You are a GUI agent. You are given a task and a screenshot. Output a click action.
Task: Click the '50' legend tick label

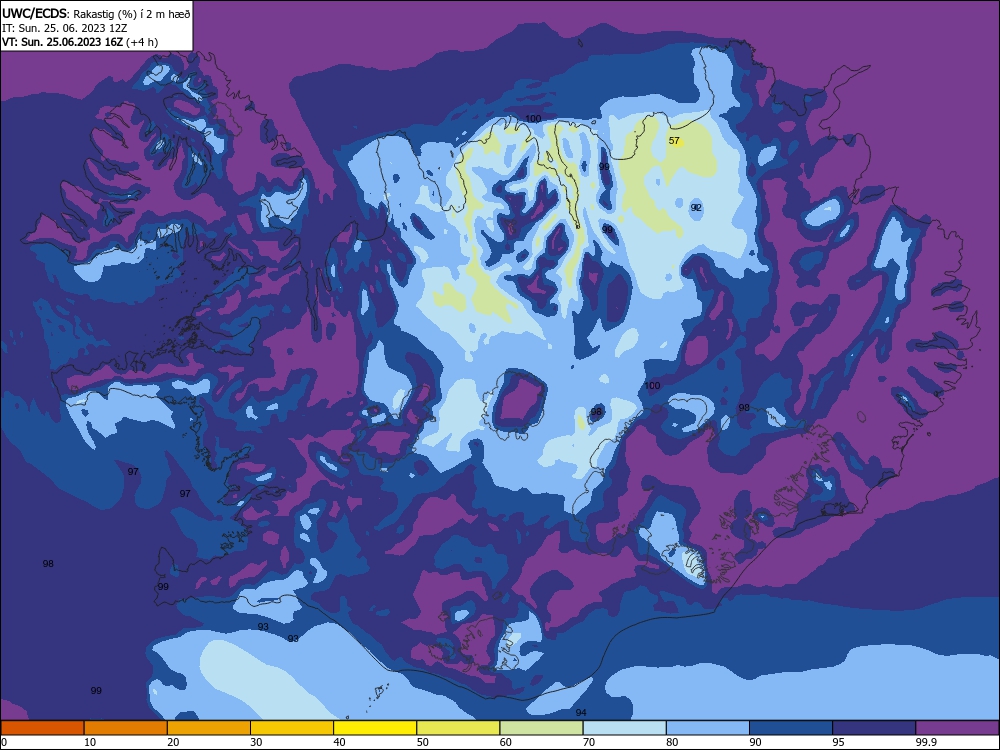(x=423, y=742)
